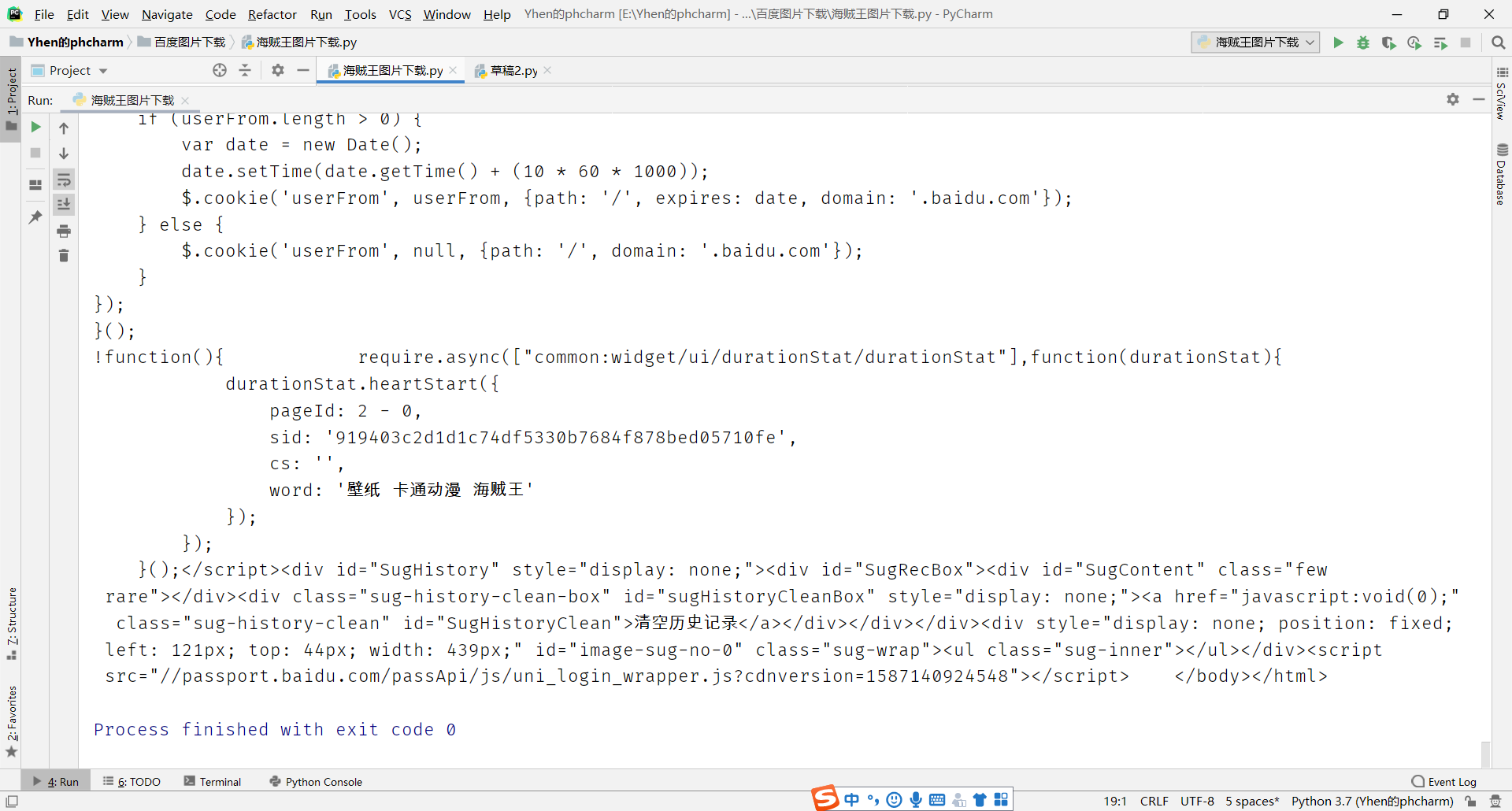Open the Event Log
The height and width of the screenshot is (811, 1512).
coord(1444,782)
